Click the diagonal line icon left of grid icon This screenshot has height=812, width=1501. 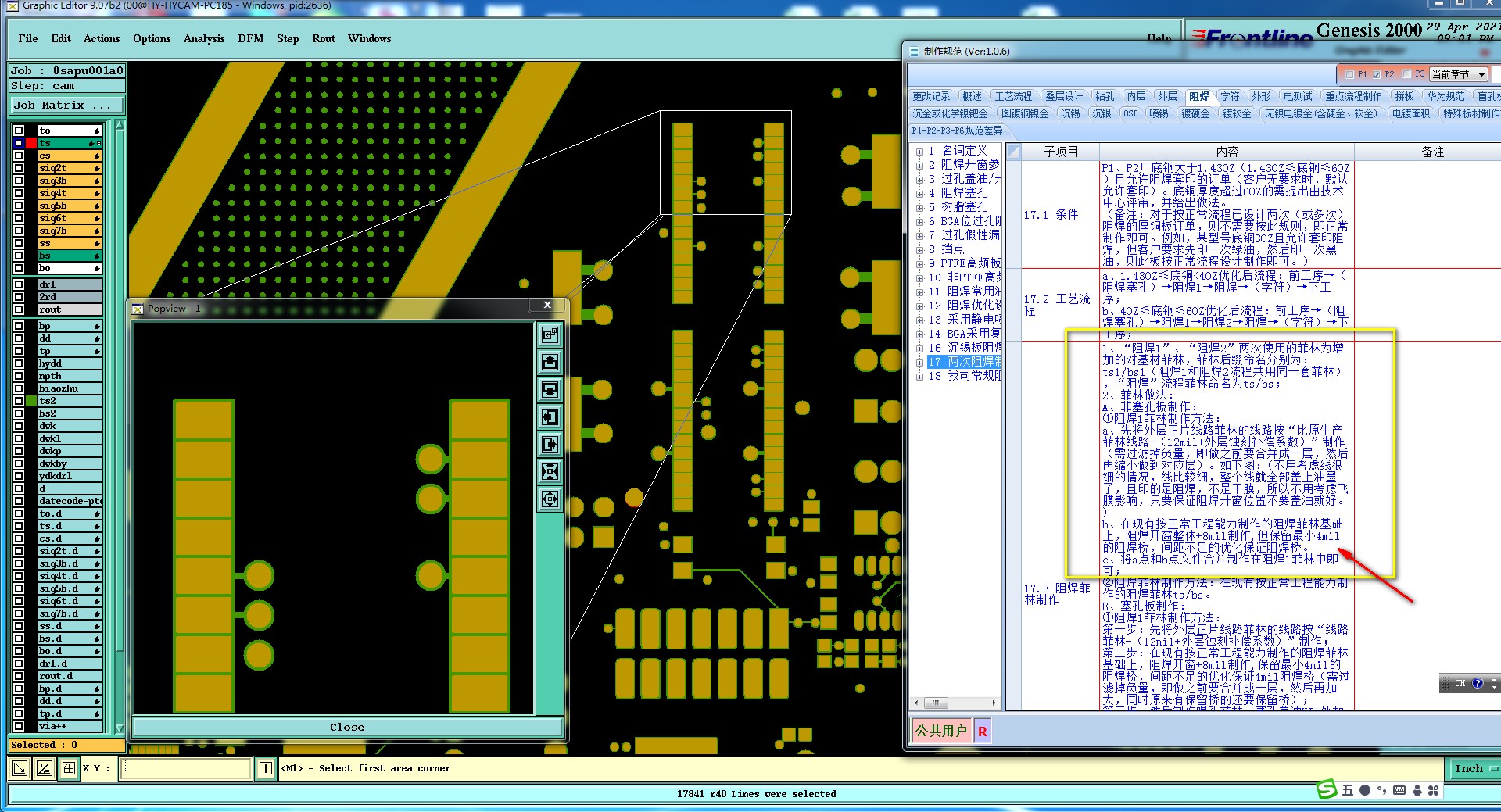point(45,768)
